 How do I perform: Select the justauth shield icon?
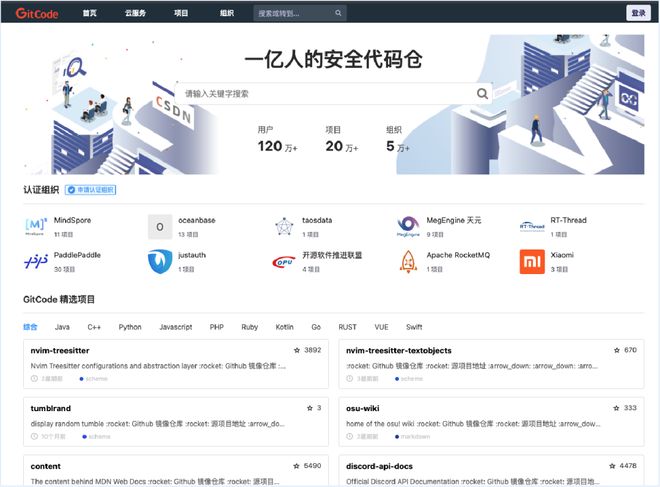(160, 261)
